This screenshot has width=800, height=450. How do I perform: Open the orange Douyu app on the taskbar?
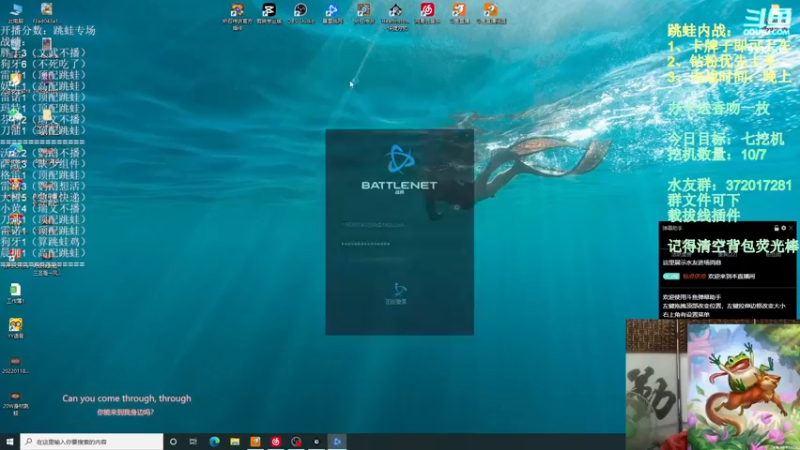click(x=255, y=441)
